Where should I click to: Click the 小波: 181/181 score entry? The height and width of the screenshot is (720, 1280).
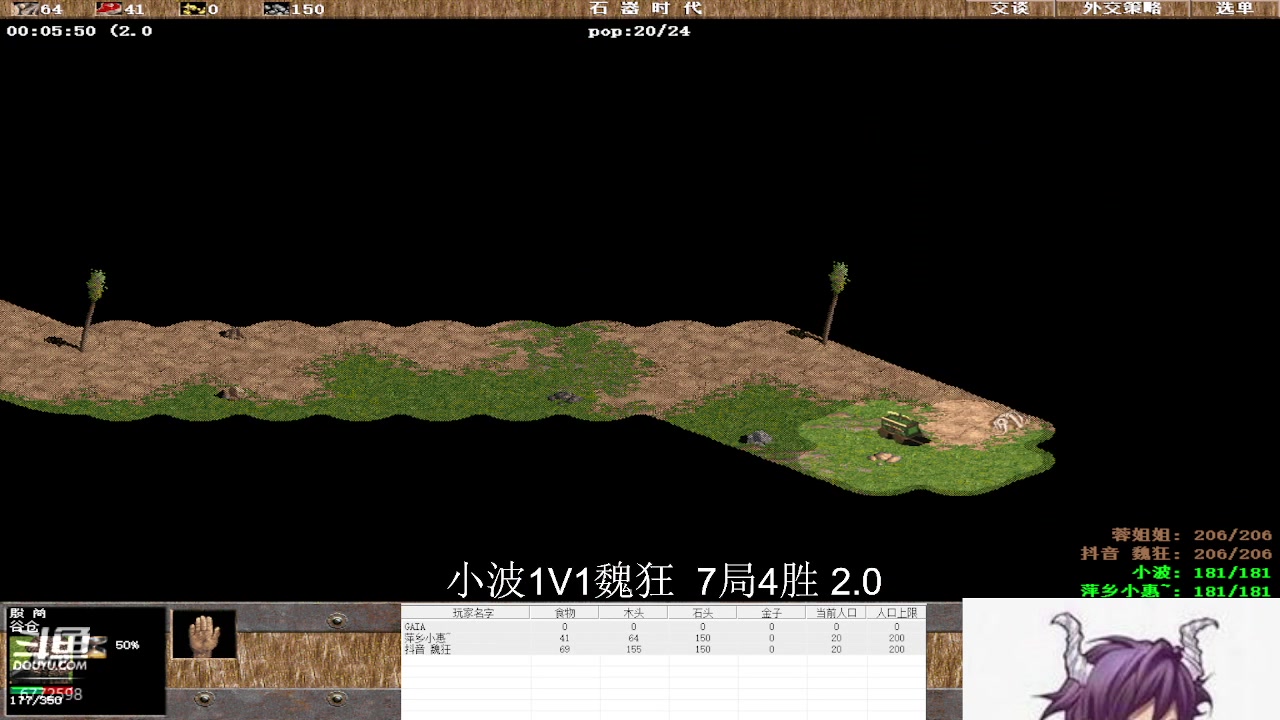[1202, 573]
